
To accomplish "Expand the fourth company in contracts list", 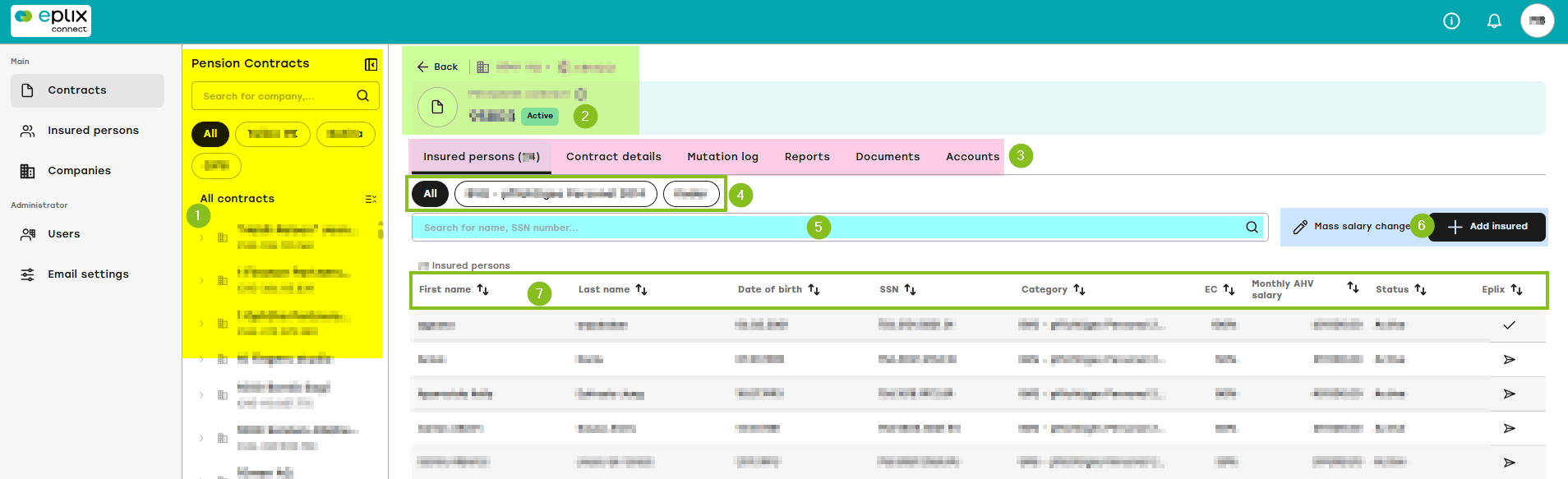I will [x=201, y=359].
